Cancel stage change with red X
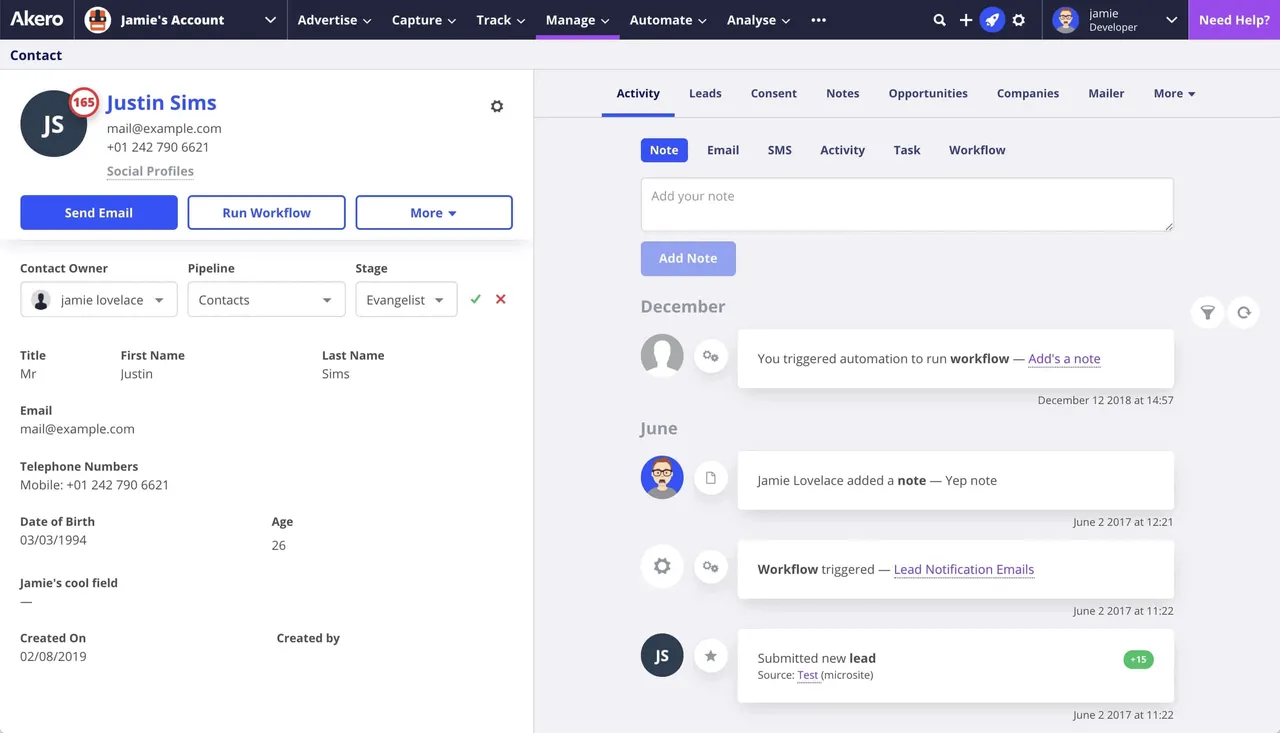The width and height of the screenshot is (1280, 733). [501, 299]
